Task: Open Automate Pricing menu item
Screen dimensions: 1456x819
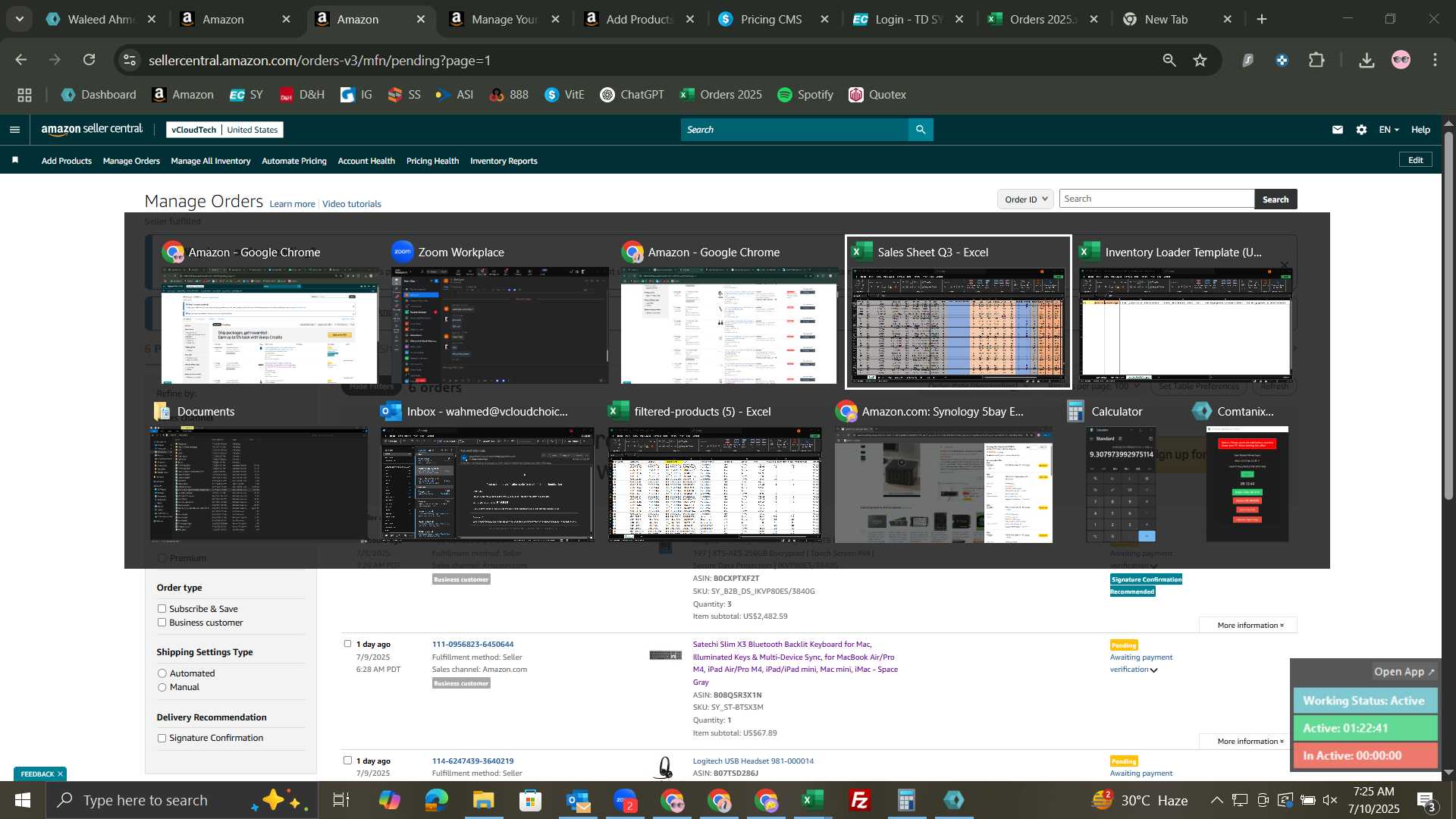Action: [x=294, y=161]
